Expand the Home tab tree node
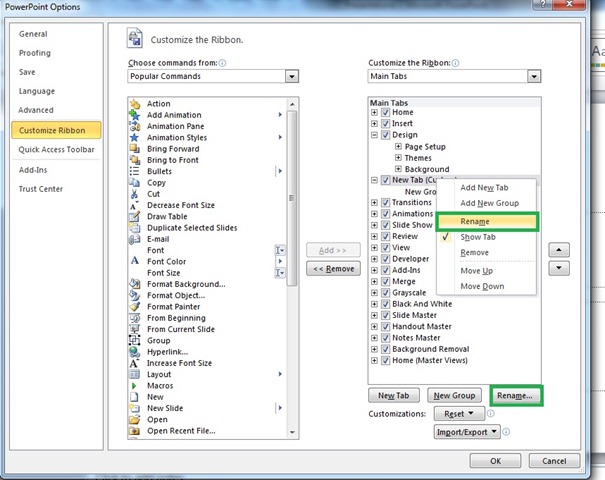The width and height of the screenshot is (605, 480). pos(374,112)
